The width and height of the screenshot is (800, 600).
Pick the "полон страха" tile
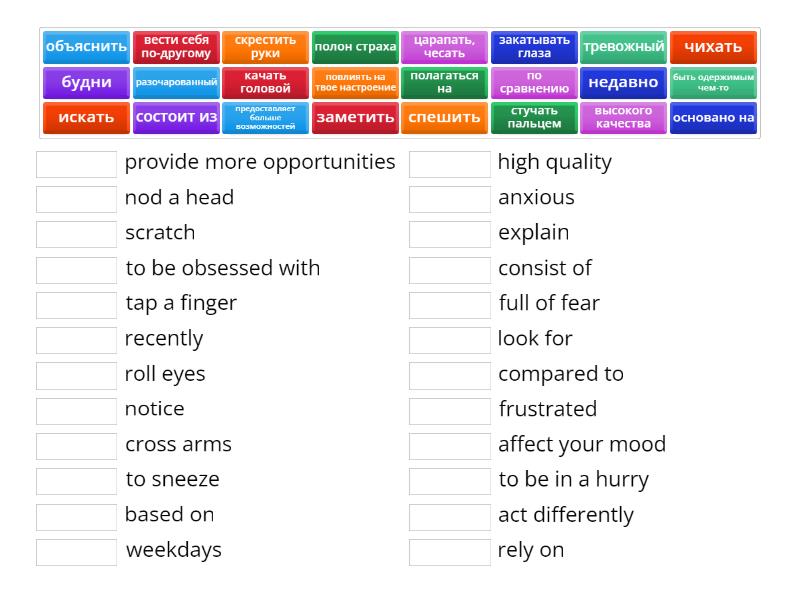(x=355, y=46)
